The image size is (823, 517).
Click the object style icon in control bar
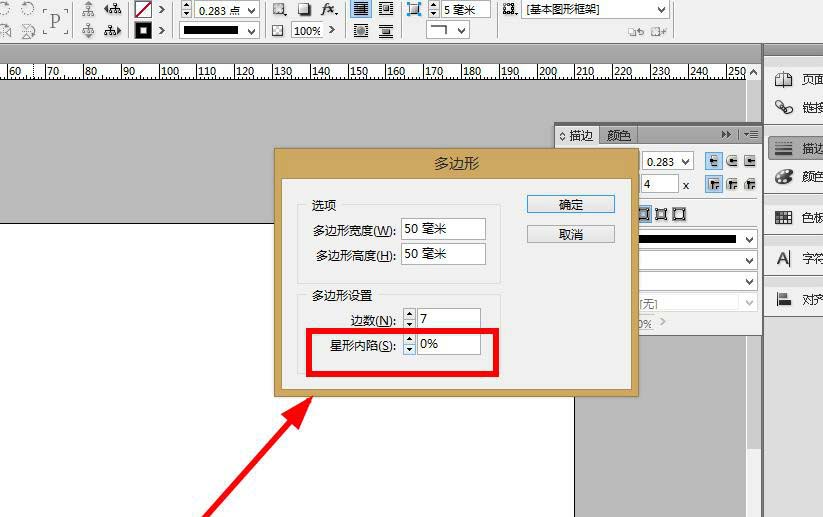(x=509, y=9)
